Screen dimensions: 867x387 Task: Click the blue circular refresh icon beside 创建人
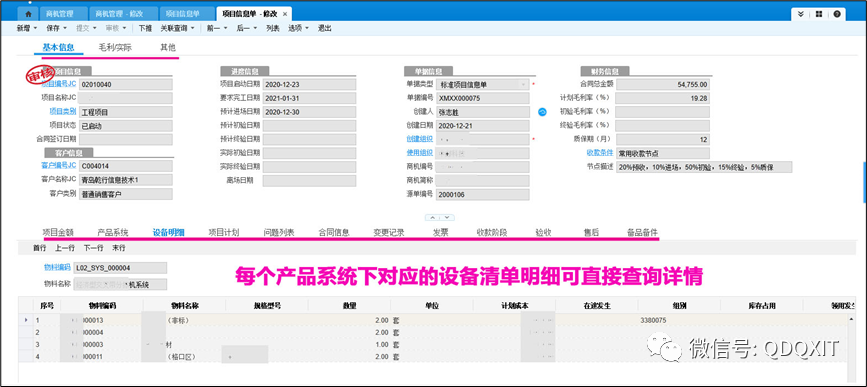(x=542, y=112)
